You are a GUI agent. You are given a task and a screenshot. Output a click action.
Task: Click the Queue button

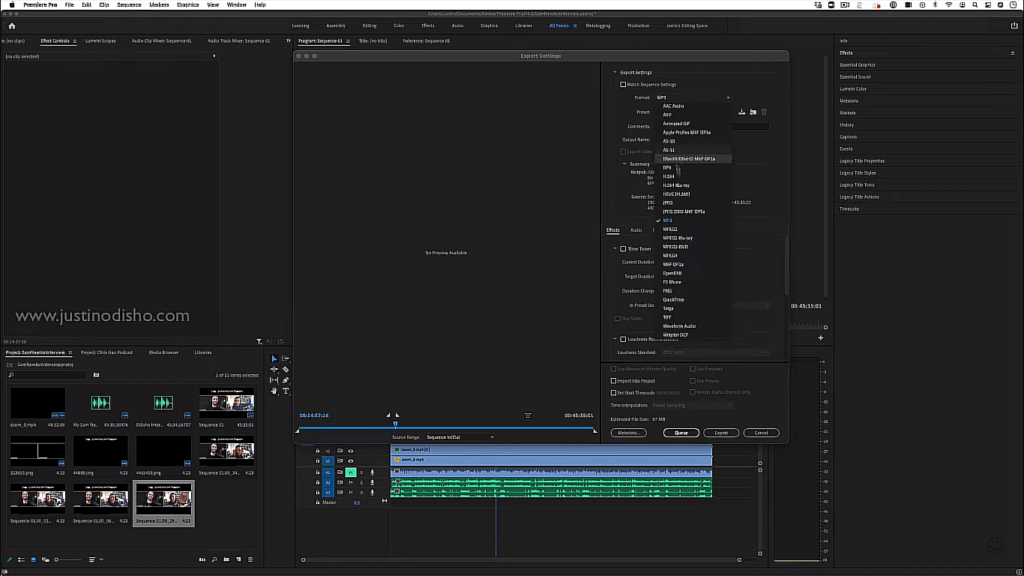tap(681, 433)
